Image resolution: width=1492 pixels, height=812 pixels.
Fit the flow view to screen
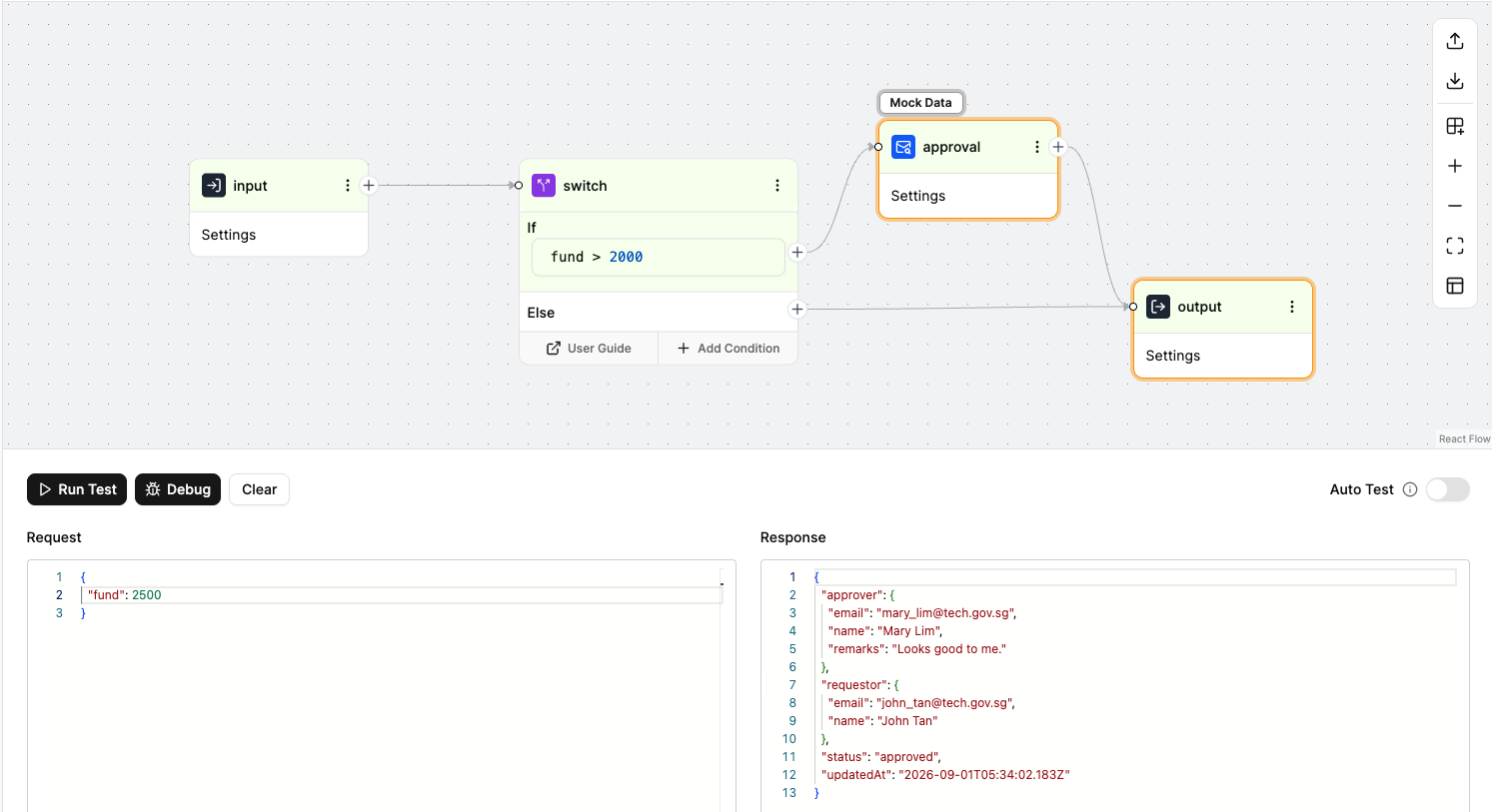[x=1455, y=246]
